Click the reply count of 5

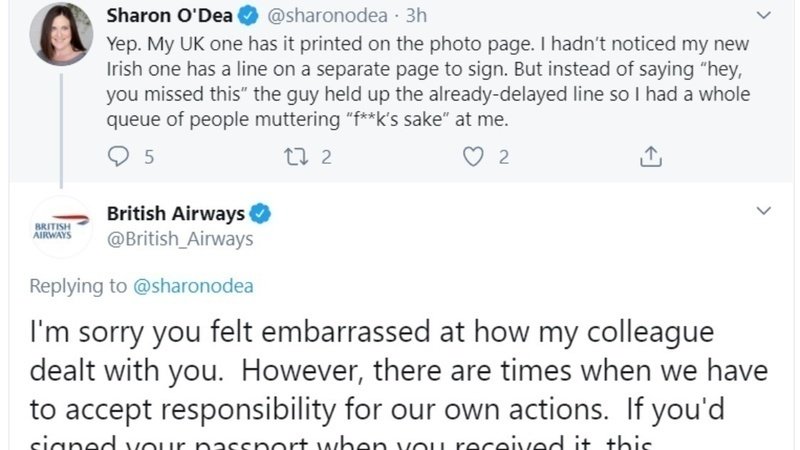(x=149, y=157)
